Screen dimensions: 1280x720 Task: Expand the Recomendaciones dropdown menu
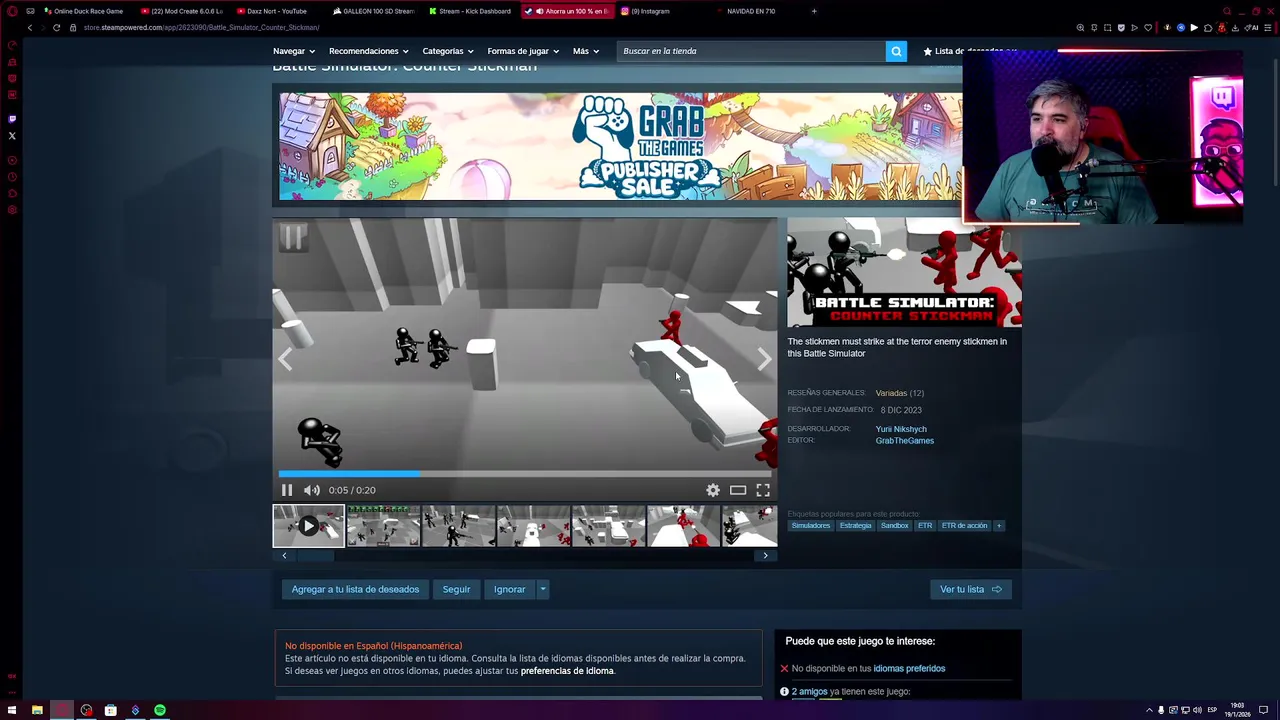pyautogui.click(x=369, y=51)
